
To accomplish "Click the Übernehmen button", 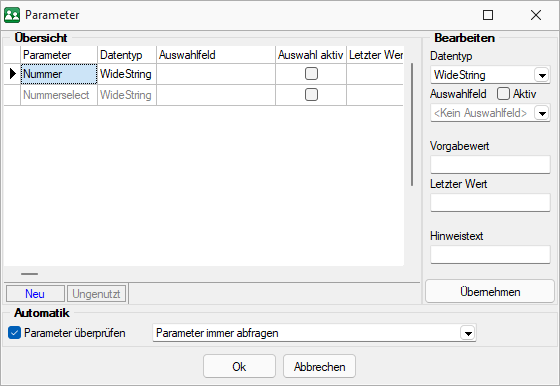I will click(x=490, y=292).
